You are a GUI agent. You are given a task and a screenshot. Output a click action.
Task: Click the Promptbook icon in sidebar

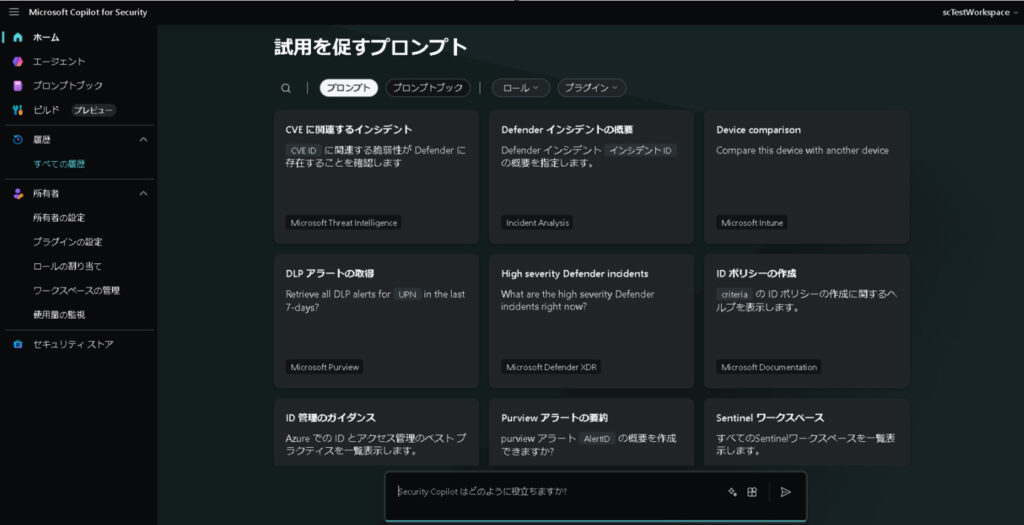click(18, 86)
